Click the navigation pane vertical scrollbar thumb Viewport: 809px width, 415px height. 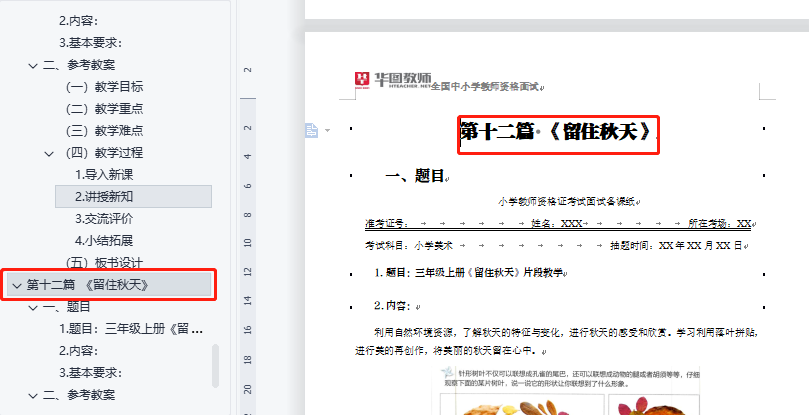click(214, 365)
